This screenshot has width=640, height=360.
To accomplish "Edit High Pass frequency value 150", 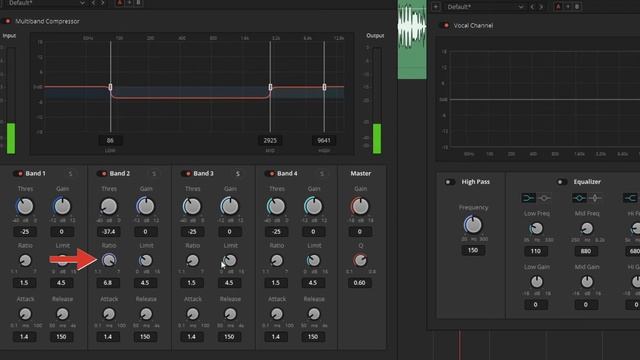I will coord(473,250).
